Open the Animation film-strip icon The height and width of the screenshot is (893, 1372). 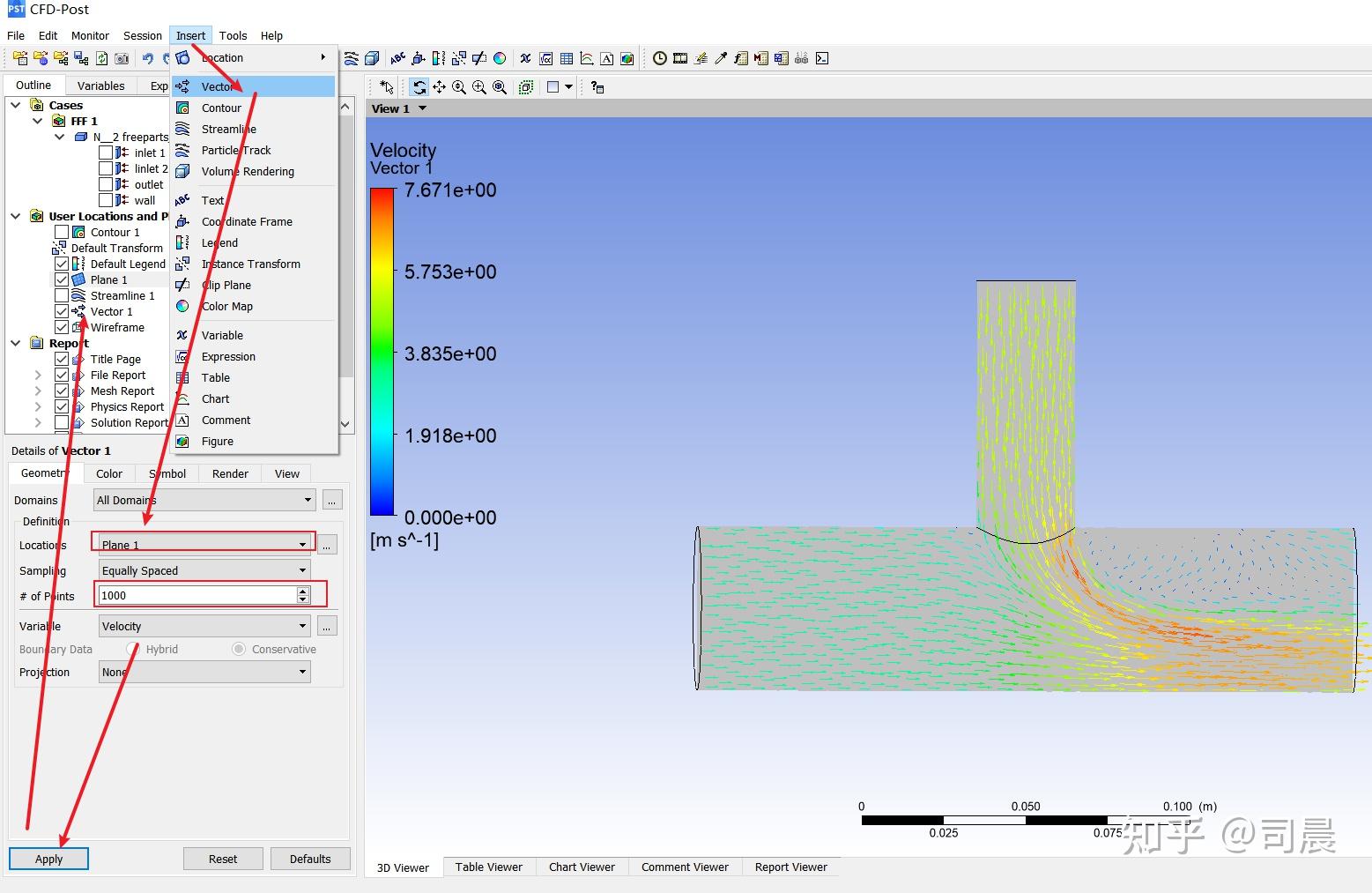[680, 59]
